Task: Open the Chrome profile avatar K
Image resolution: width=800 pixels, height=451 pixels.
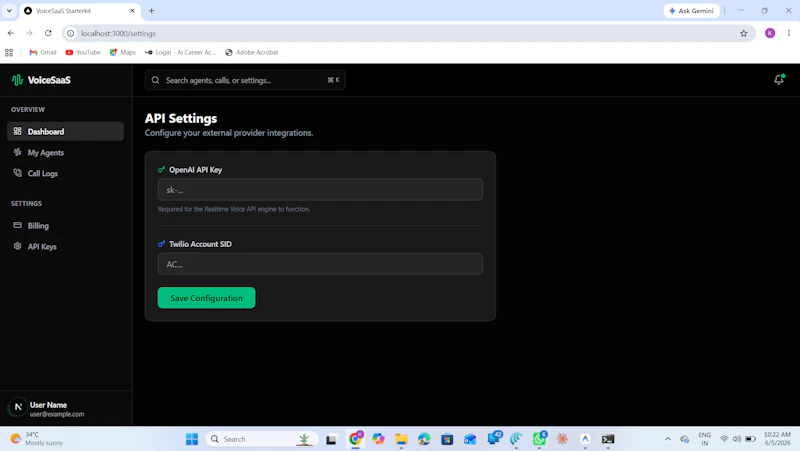Action: 770,33
